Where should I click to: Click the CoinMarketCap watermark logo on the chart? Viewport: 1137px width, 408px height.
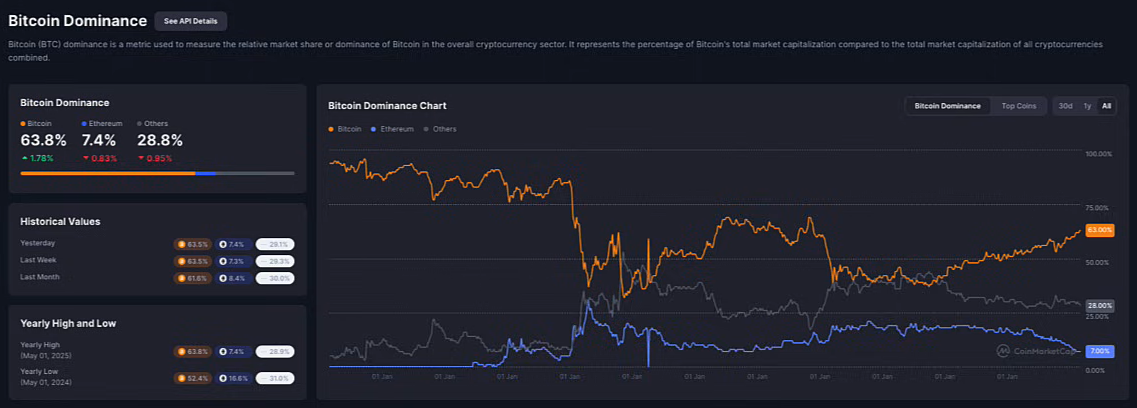tap(1002, 351)
